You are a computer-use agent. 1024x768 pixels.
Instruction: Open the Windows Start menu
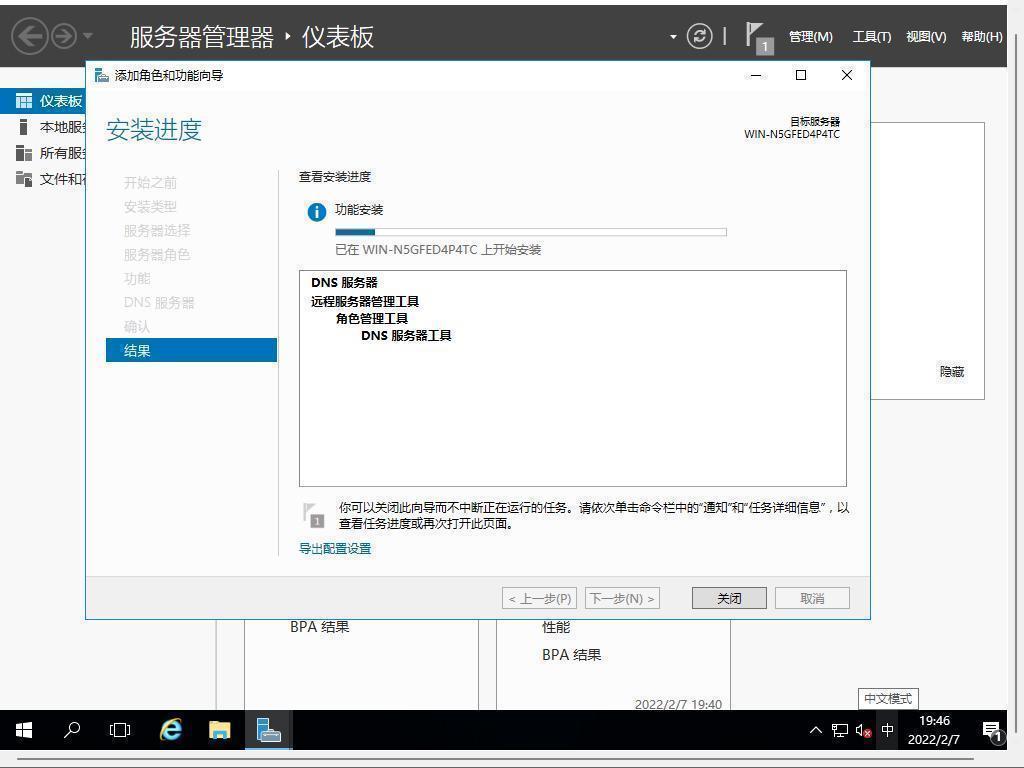coord(24,730)
